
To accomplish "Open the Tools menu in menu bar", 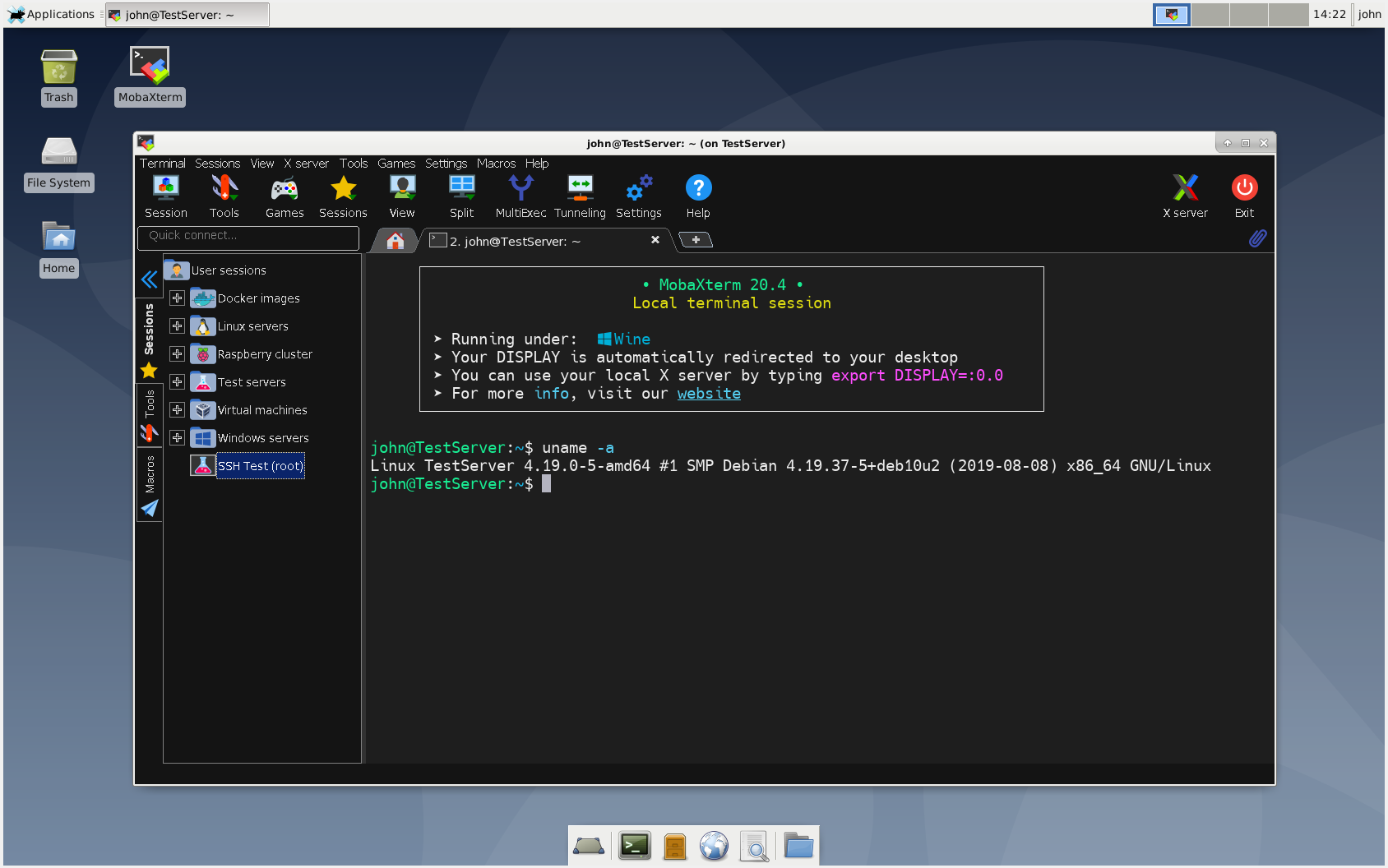I will [x=354, y=164].
